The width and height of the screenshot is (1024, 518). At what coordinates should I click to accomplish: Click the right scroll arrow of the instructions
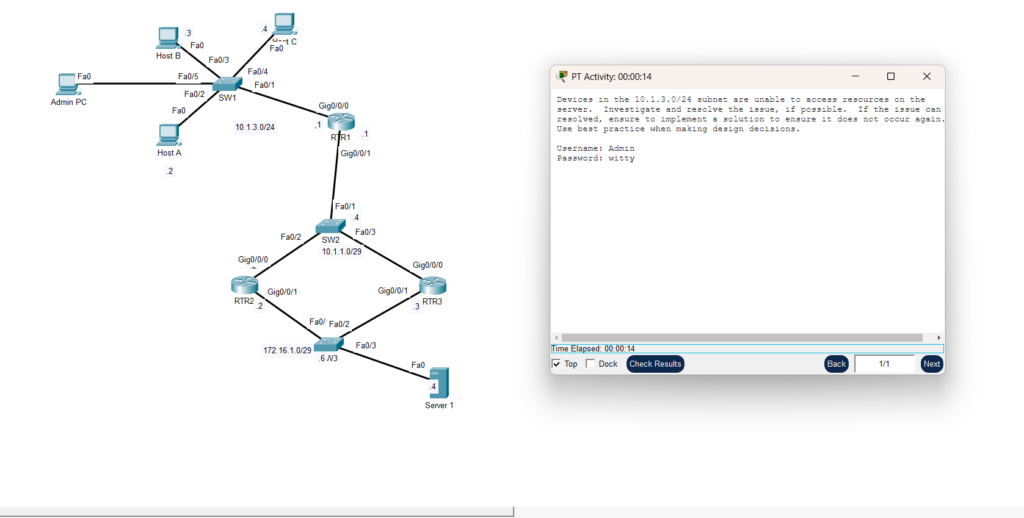pos(938,337)
